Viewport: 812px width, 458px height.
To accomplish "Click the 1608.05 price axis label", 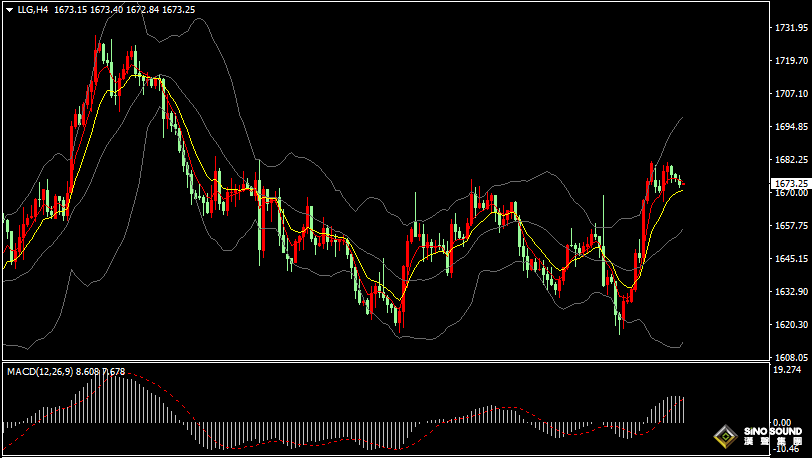I will point(790,357).
